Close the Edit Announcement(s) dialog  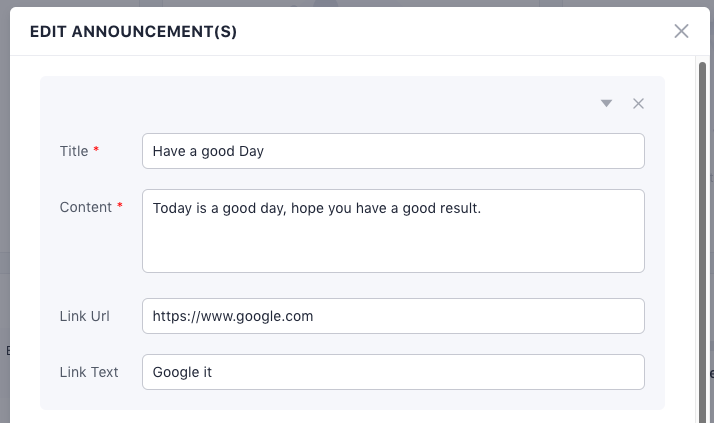tap(681, 31)
